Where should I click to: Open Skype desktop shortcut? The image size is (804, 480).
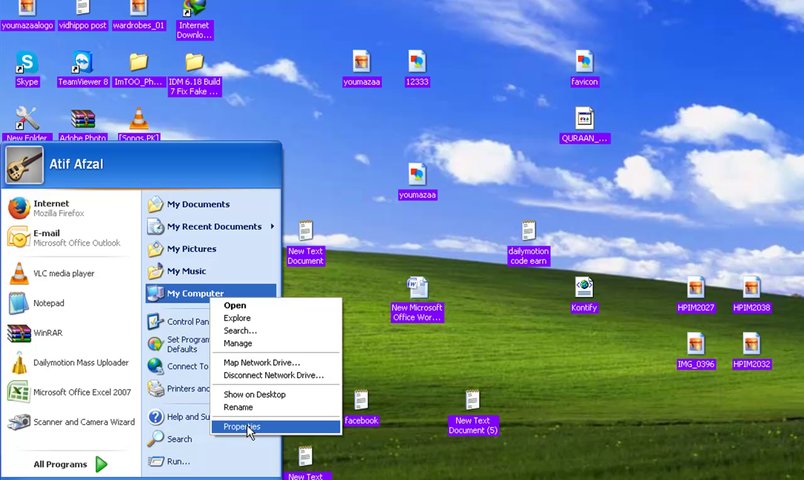pyautogui.click(x=27, y=63)
